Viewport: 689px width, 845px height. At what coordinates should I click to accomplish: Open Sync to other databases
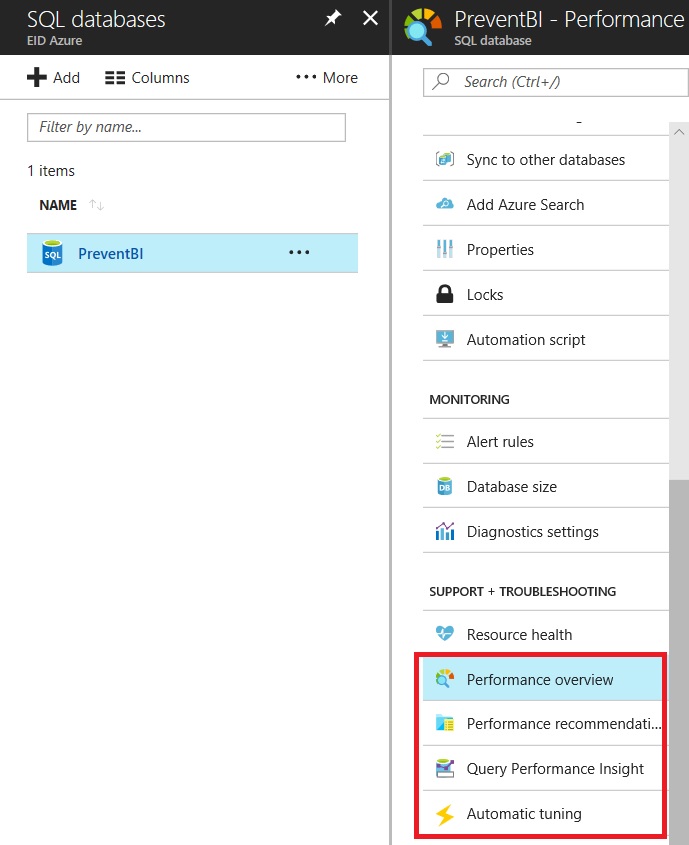click(546, 159)
